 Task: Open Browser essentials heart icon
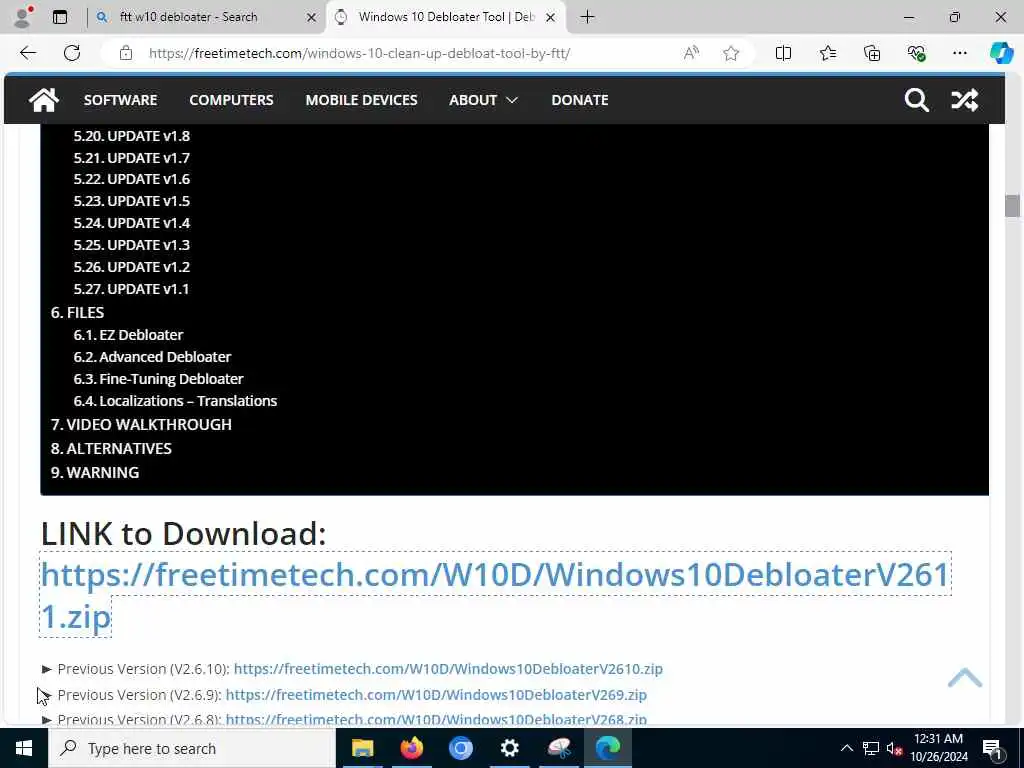click(916, 53)
